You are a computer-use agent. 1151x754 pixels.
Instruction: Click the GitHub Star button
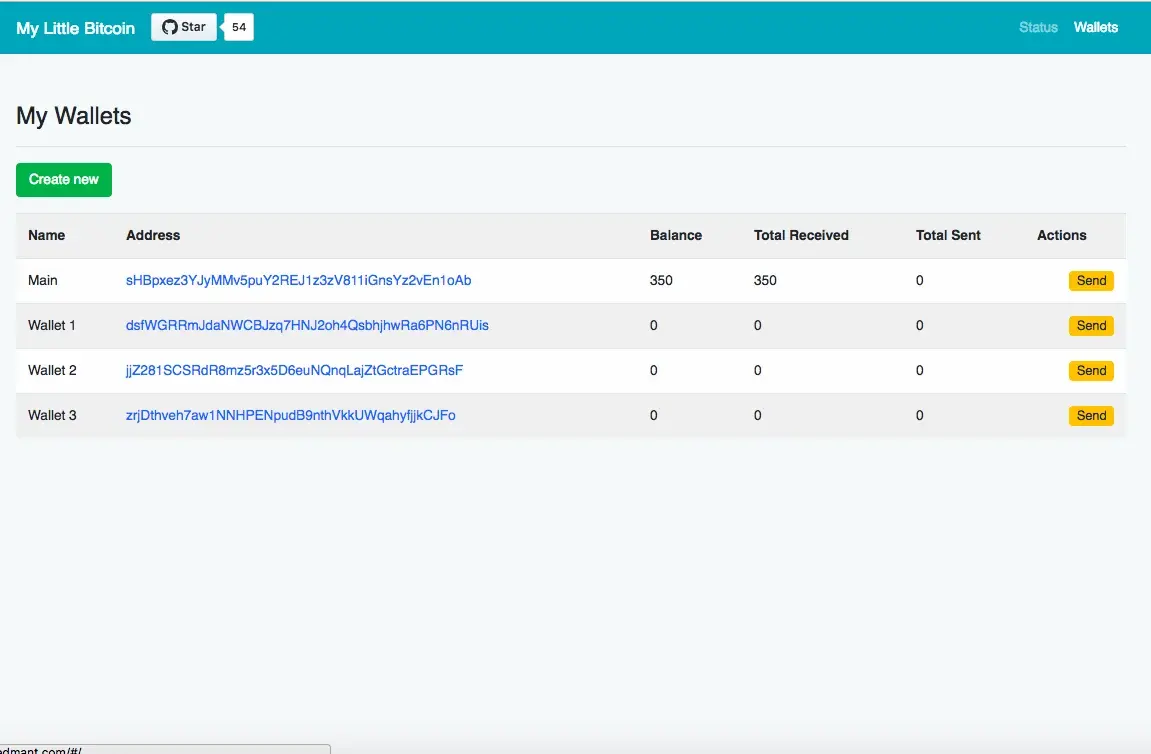[184, 27]
